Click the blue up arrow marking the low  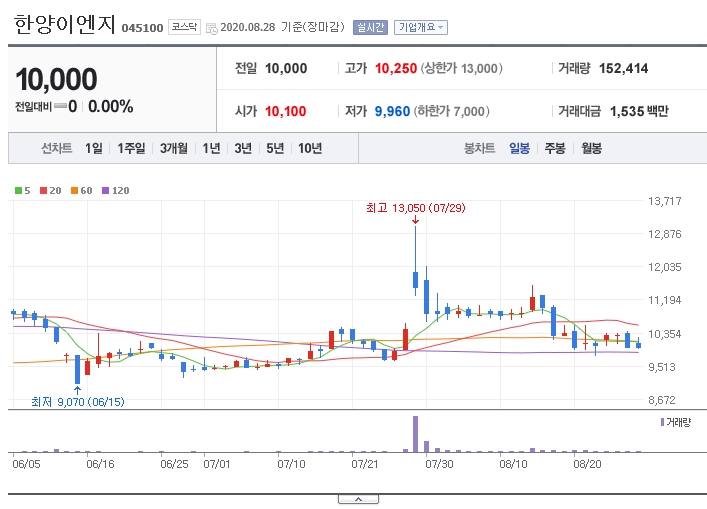coord(77,390)
